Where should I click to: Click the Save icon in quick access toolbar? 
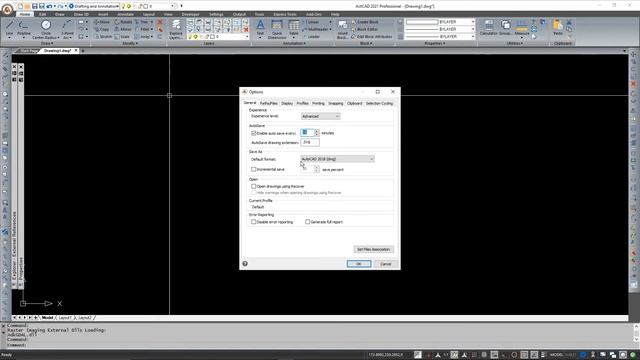(x=35, y=6)
